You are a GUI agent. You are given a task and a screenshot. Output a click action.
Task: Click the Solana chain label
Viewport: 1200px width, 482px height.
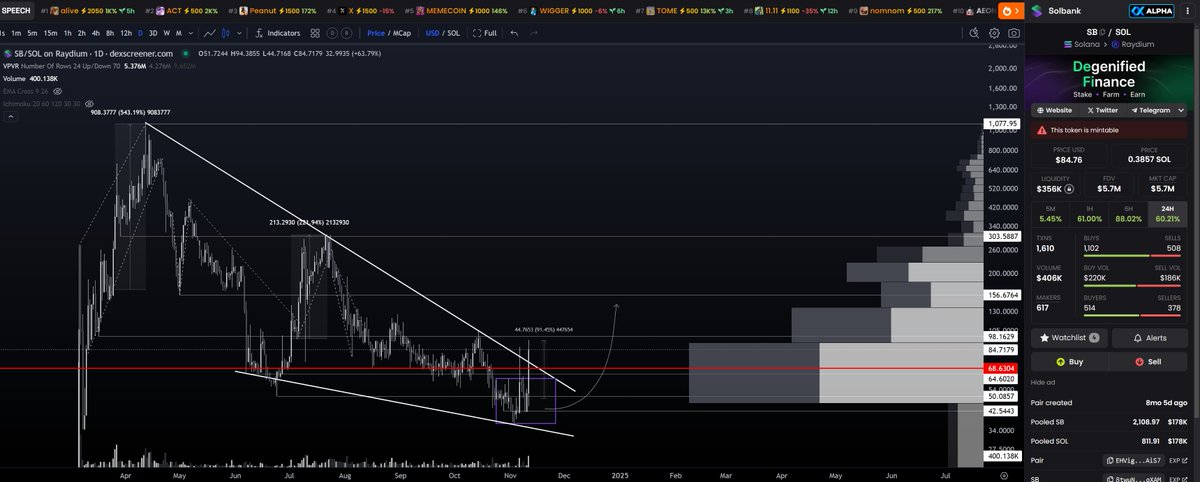[x=1081, y=44]
